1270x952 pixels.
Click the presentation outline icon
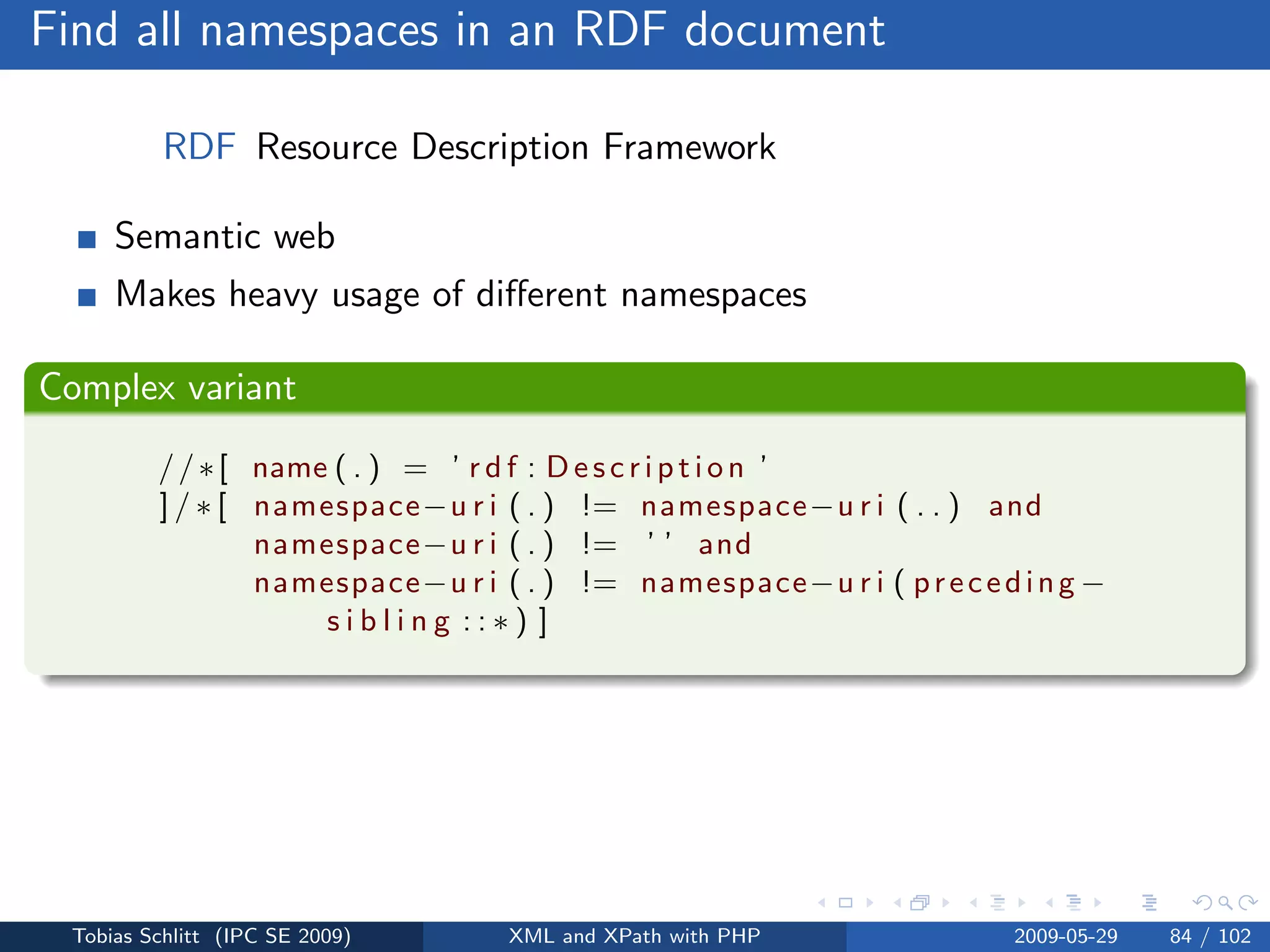point(1149,903)
